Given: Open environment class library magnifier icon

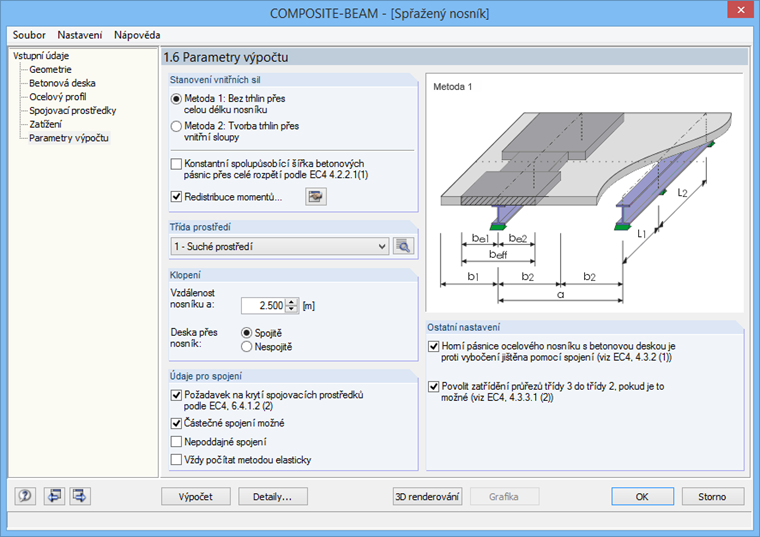Looking at the screenshot, I should coord(403,246).
